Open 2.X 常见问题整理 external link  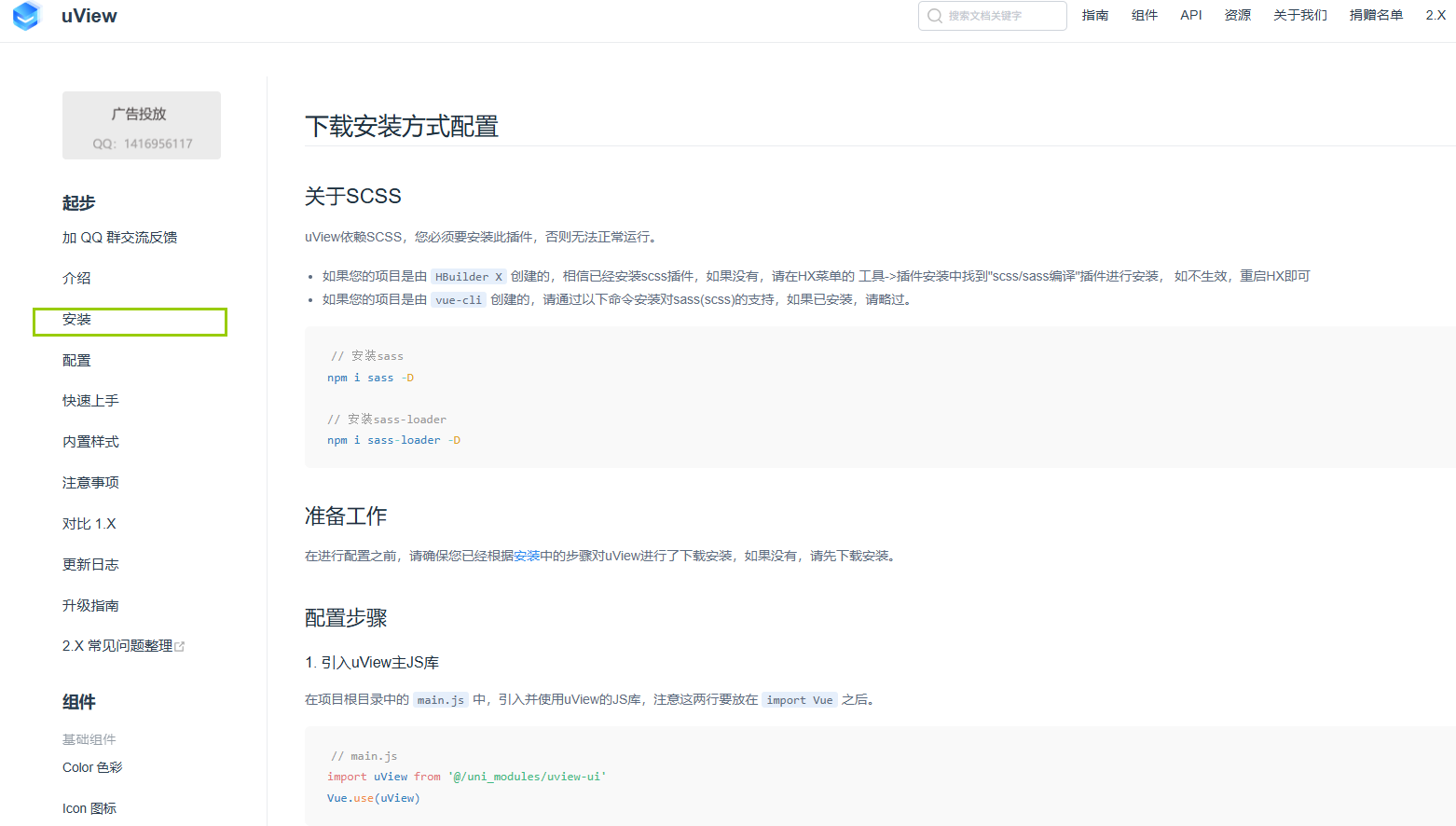[x=117, y=646]
